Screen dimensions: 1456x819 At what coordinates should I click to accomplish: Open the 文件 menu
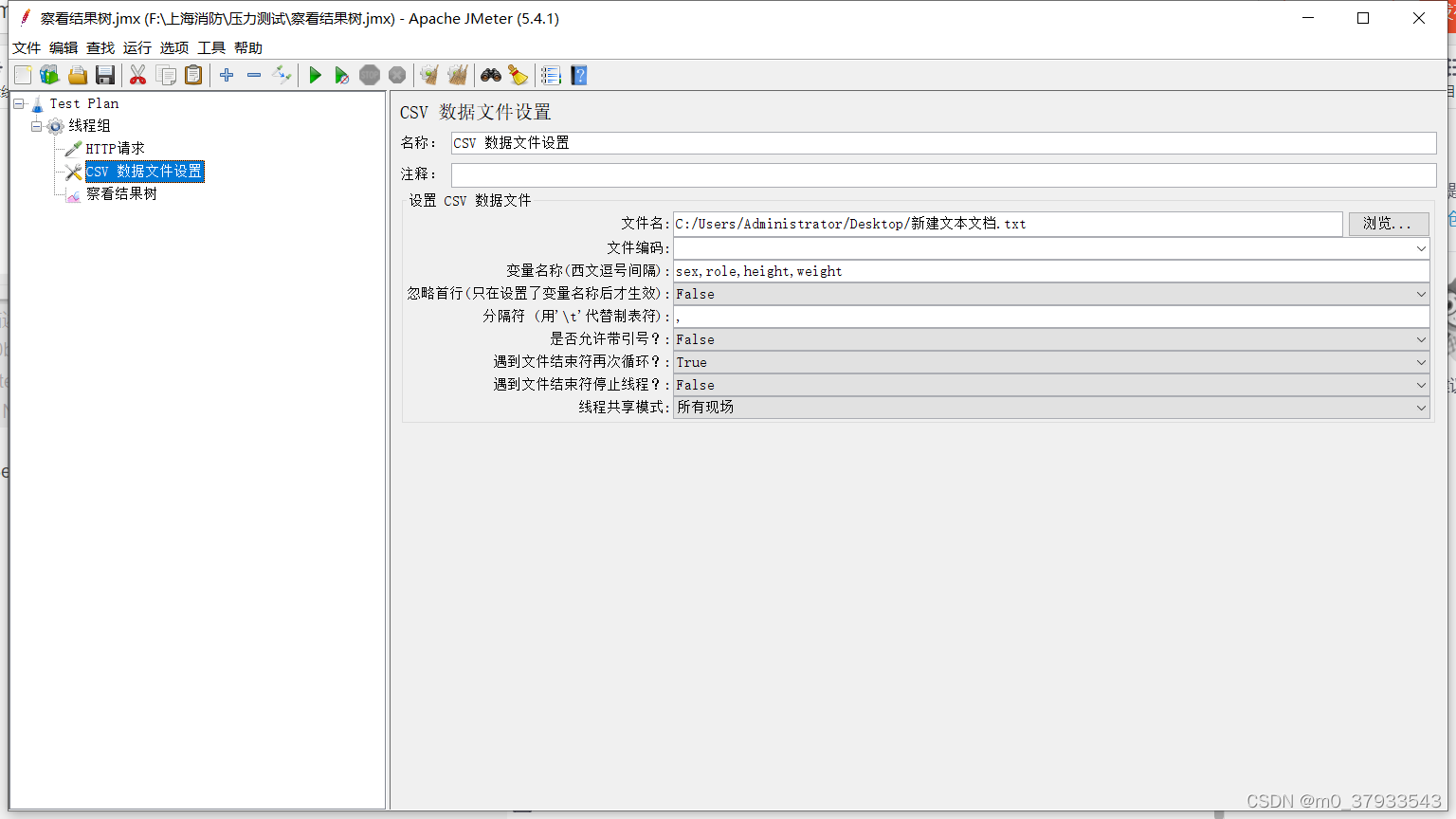tap(27, 47)
